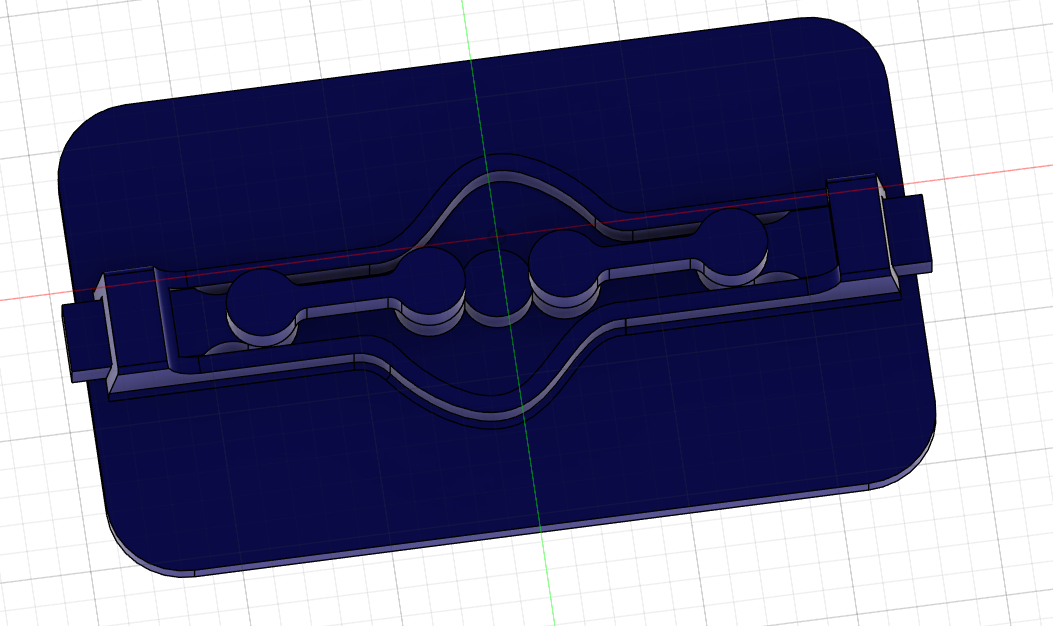Pick the circular boss right of center
The width and height of the screenshot is (1053, 626).
click(x=565, y=259)
